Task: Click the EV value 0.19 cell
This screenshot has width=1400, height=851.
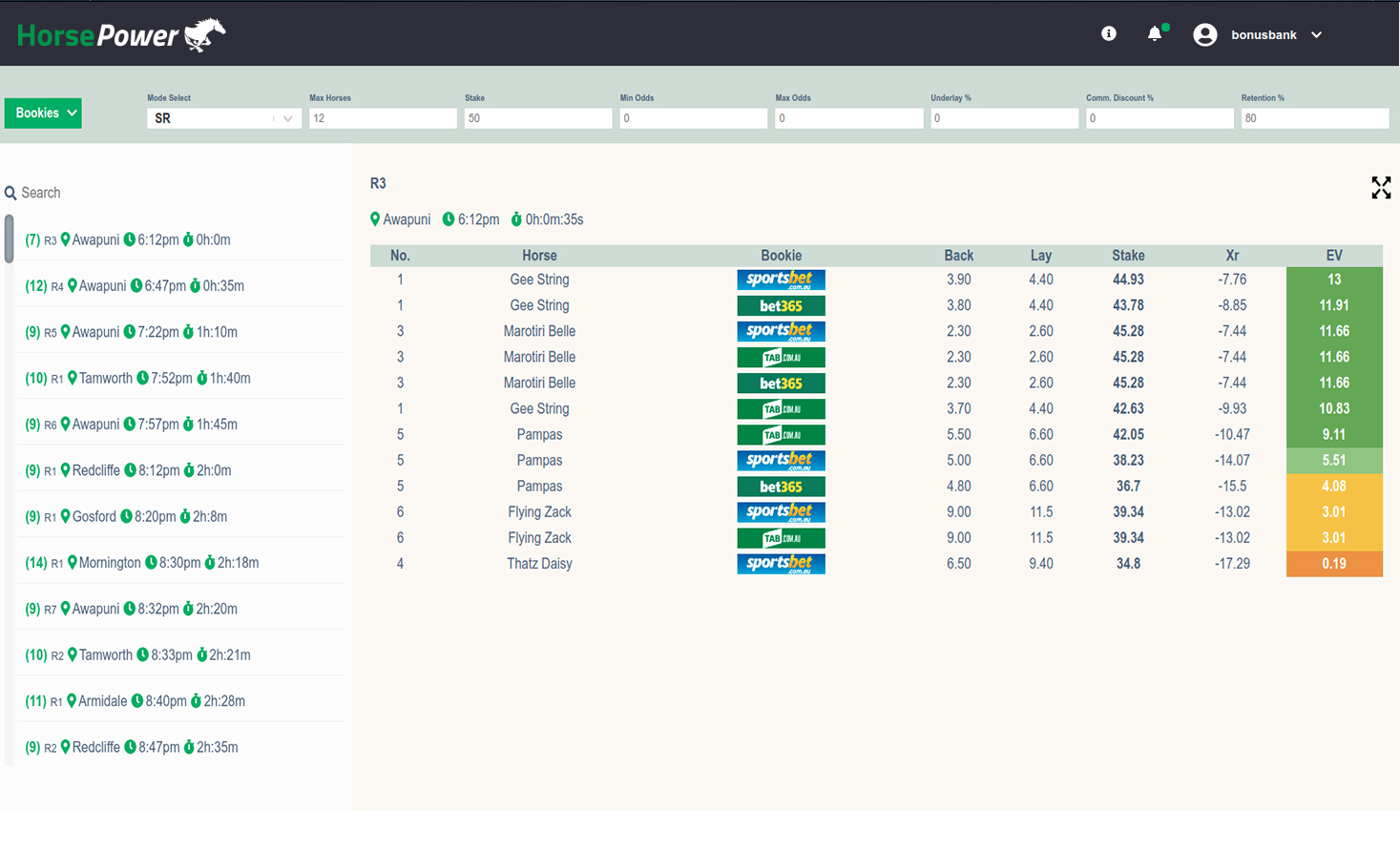Action: click(1334, 563)
